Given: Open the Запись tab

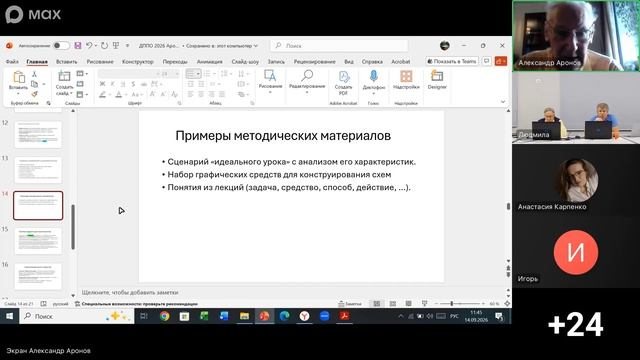Looking at the screenshot, I should [x=276, y=62].
